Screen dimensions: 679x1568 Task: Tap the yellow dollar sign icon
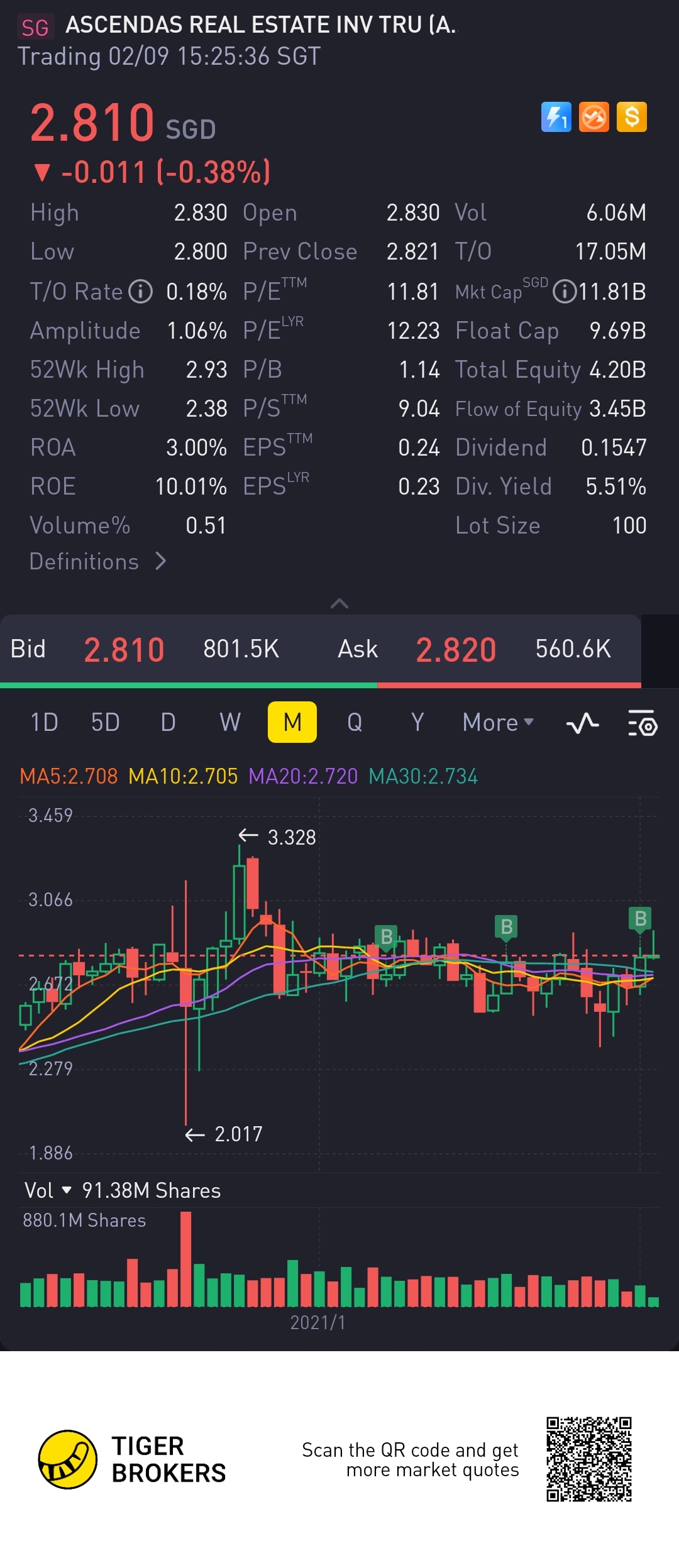[x=631, y=117]
